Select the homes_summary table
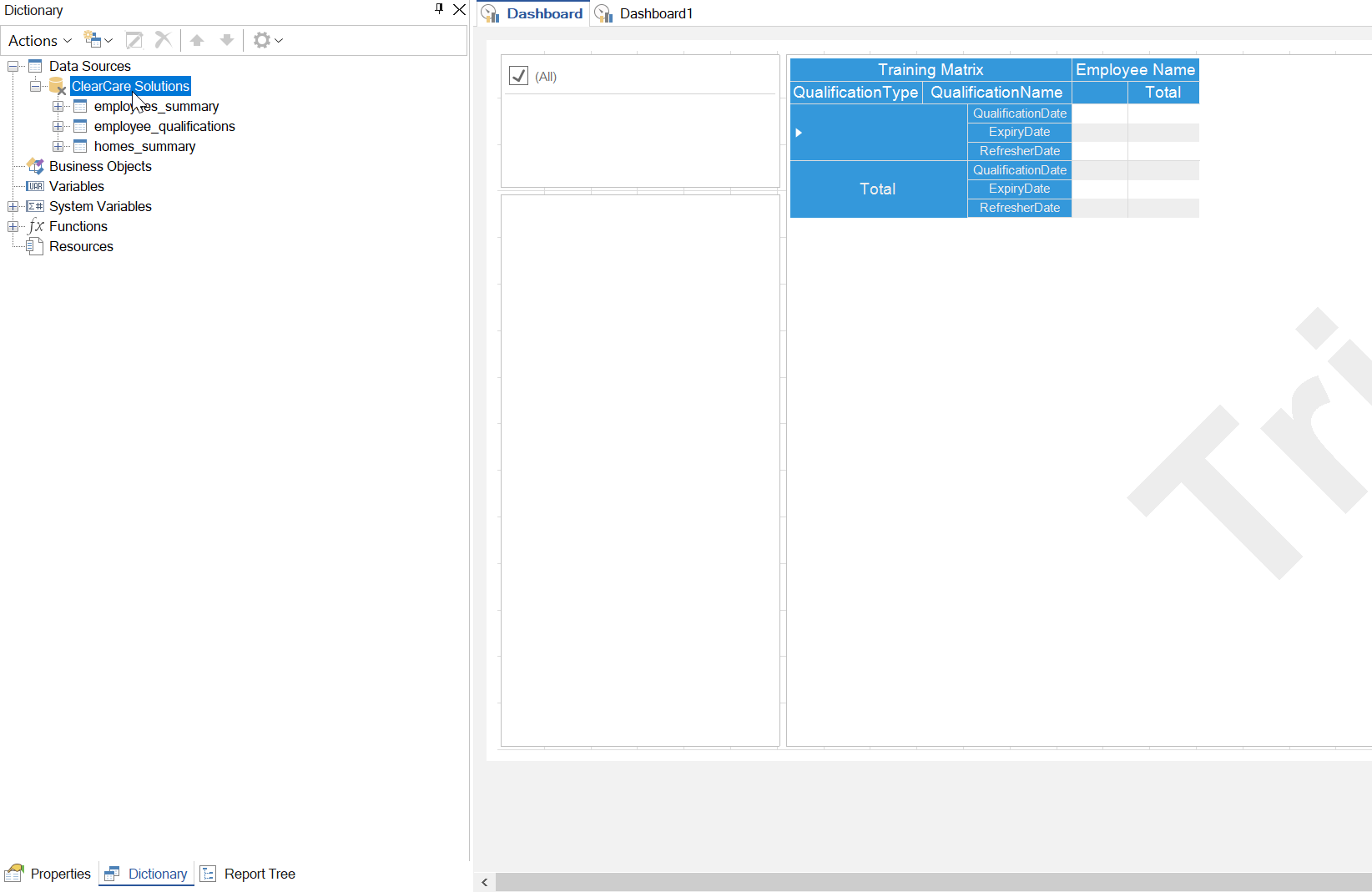 tap(144, 146)
